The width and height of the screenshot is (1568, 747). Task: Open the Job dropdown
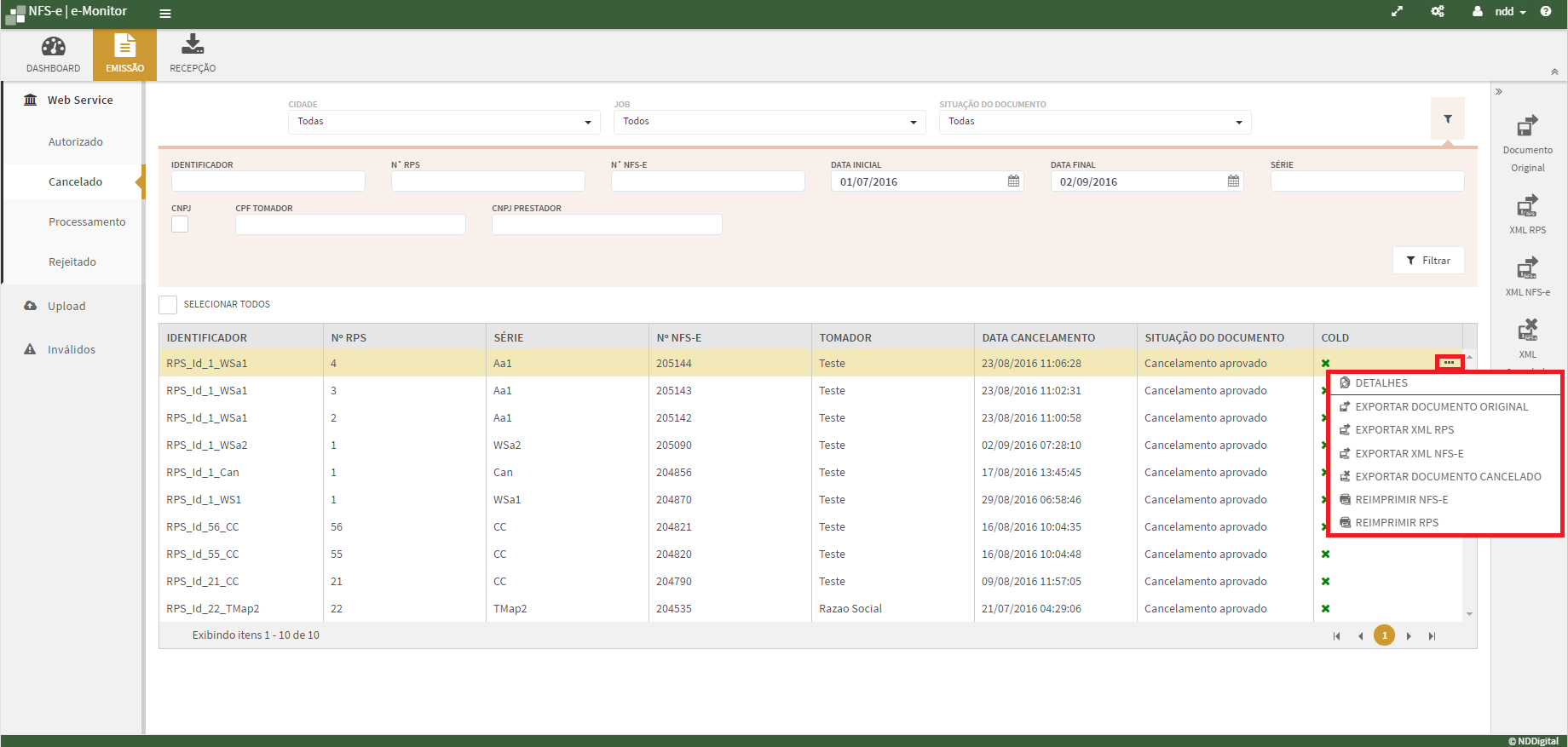pos(769,122)
